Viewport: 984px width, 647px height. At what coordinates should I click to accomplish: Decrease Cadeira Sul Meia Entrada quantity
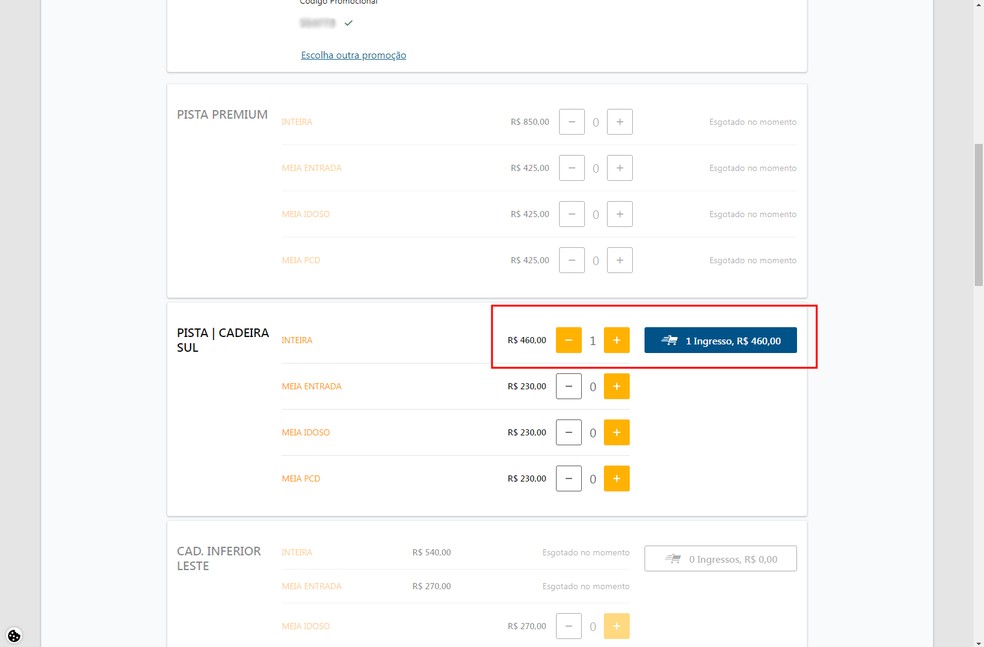tap(569, 387)
